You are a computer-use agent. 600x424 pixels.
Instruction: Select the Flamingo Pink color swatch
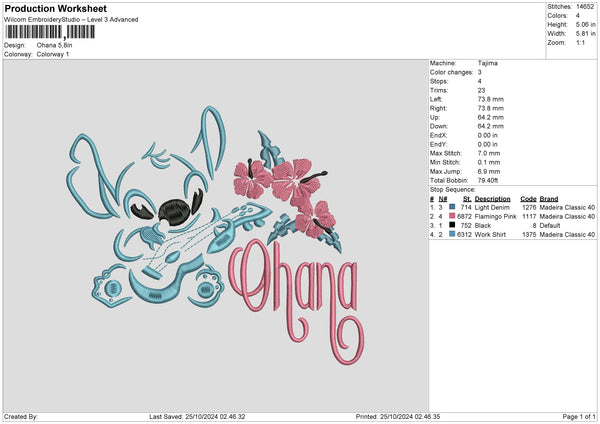[x=455, y=216]
